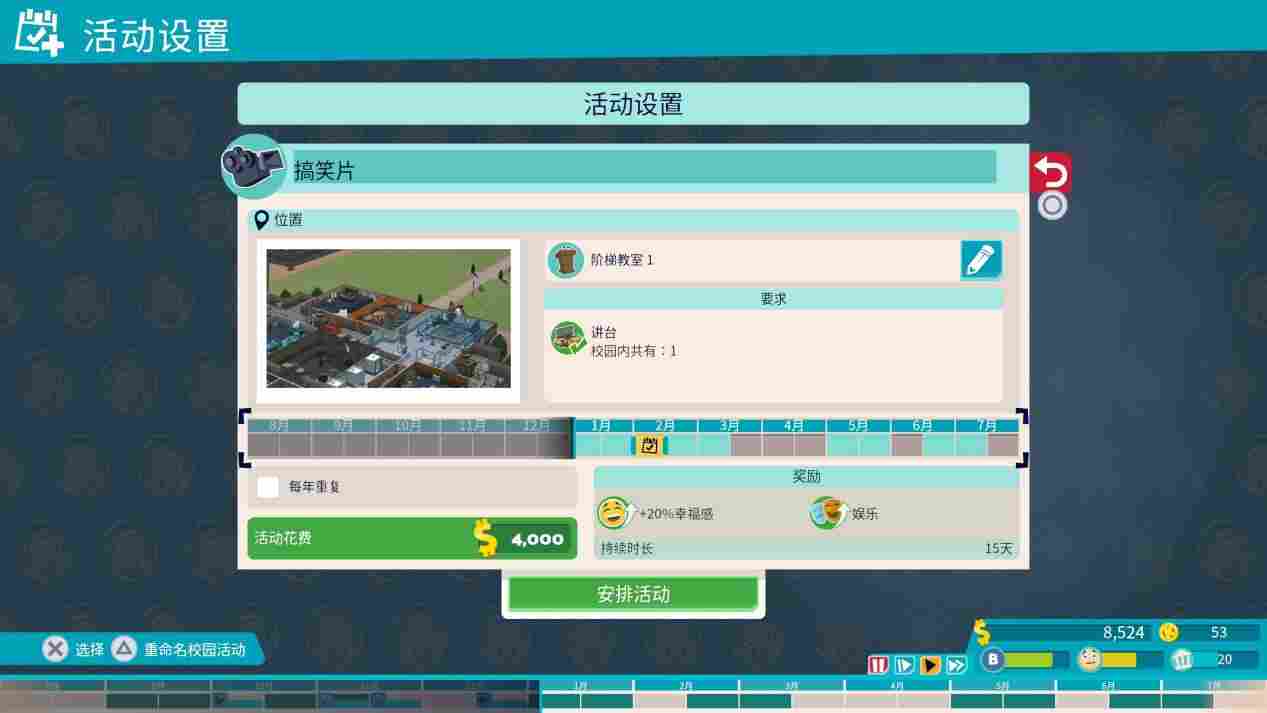This screenshot has width=1267, height=713.
Task: Click the 活动设置 header title bar
Action: click(632, 103)
